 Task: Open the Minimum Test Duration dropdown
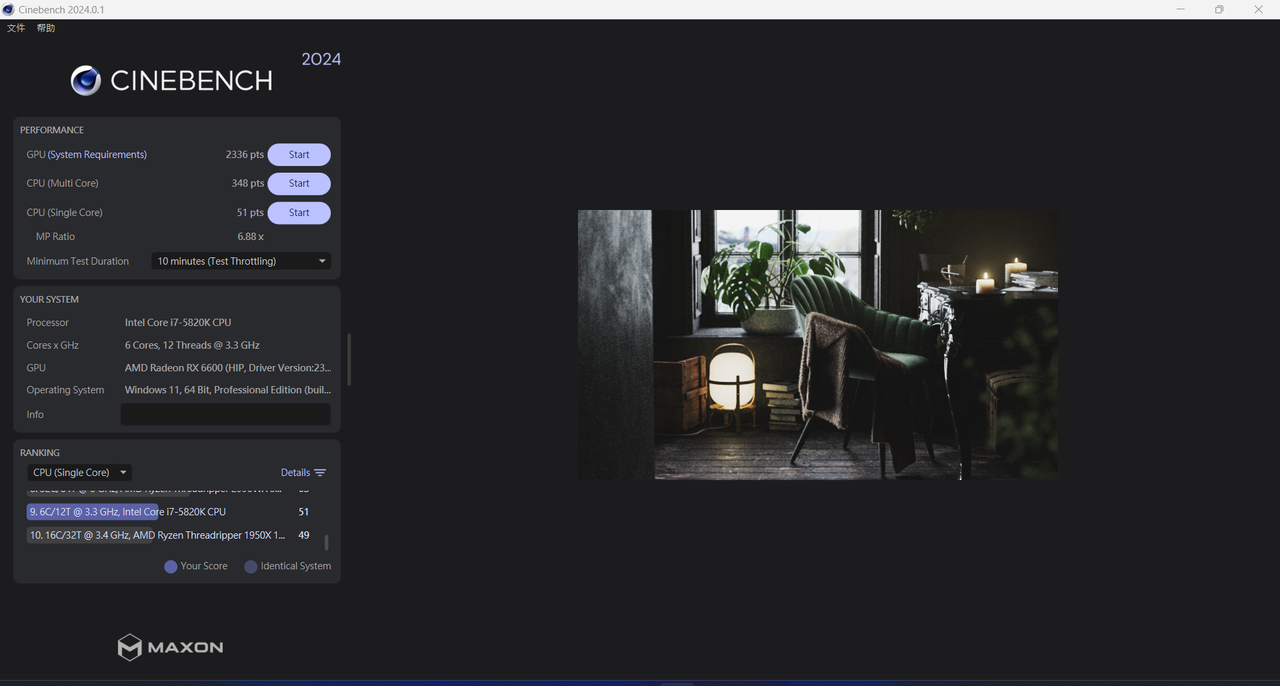[241, 261]
